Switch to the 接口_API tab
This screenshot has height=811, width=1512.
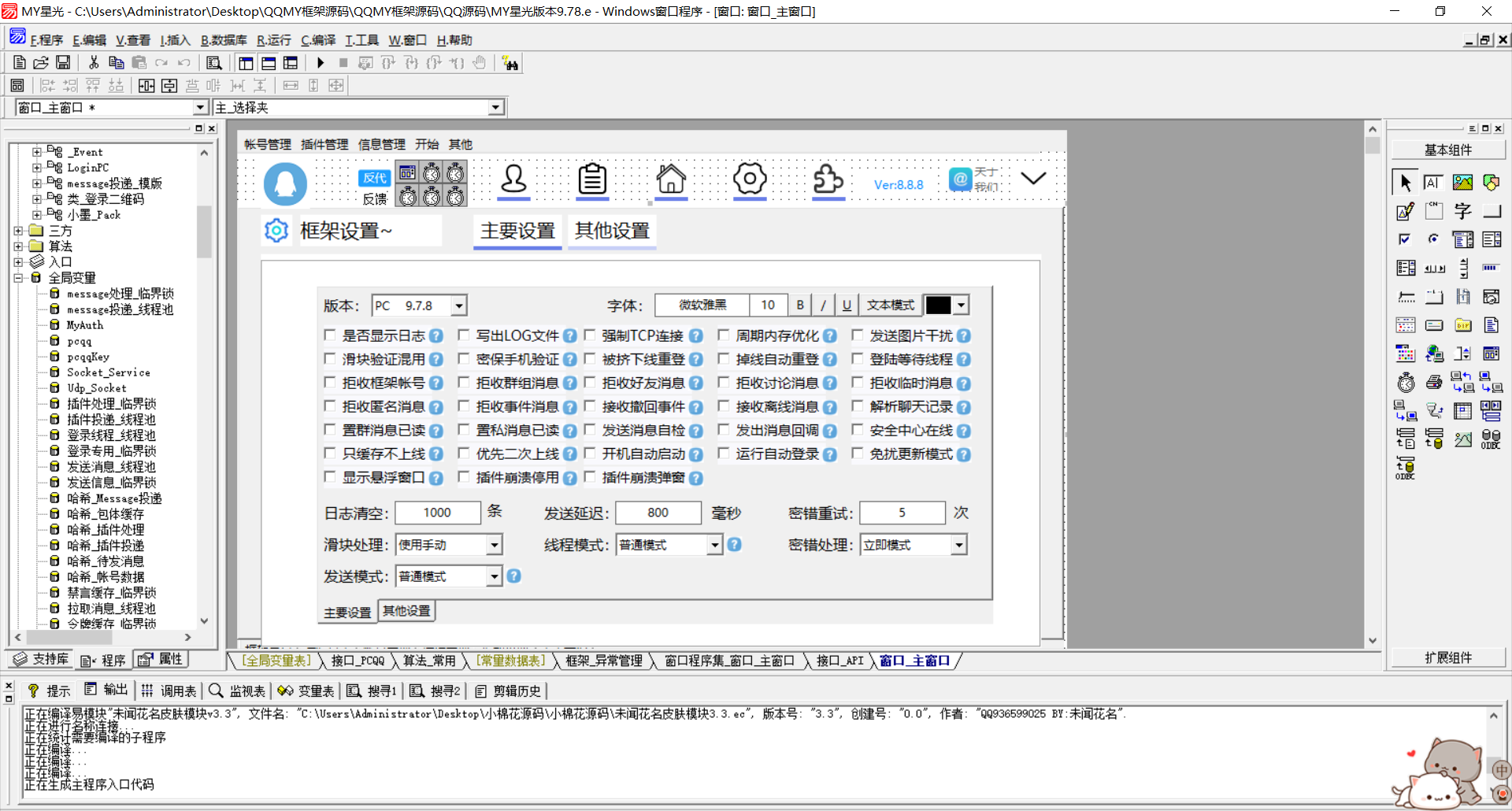(839, 661)
